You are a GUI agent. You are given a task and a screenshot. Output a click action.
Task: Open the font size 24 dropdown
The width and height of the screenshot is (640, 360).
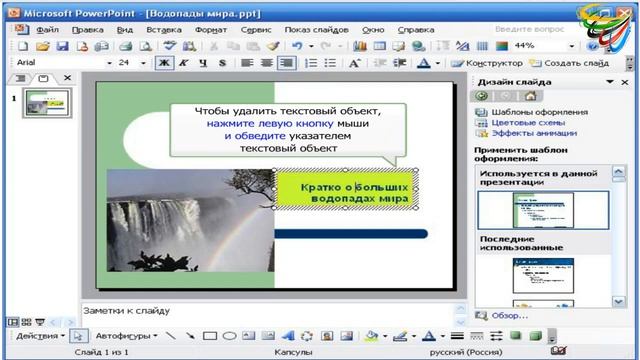143,63
